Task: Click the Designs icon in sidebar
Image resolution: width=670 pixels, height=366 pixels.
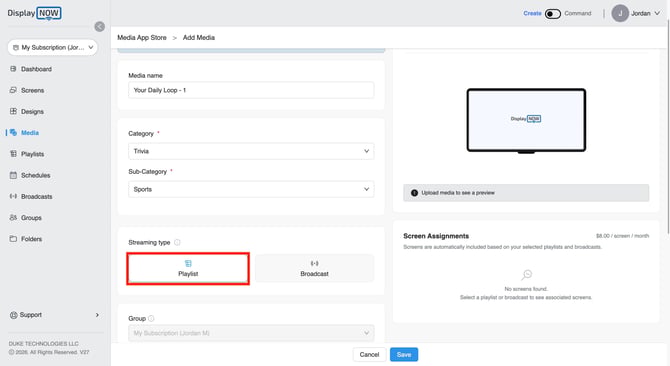Action: 13,111
